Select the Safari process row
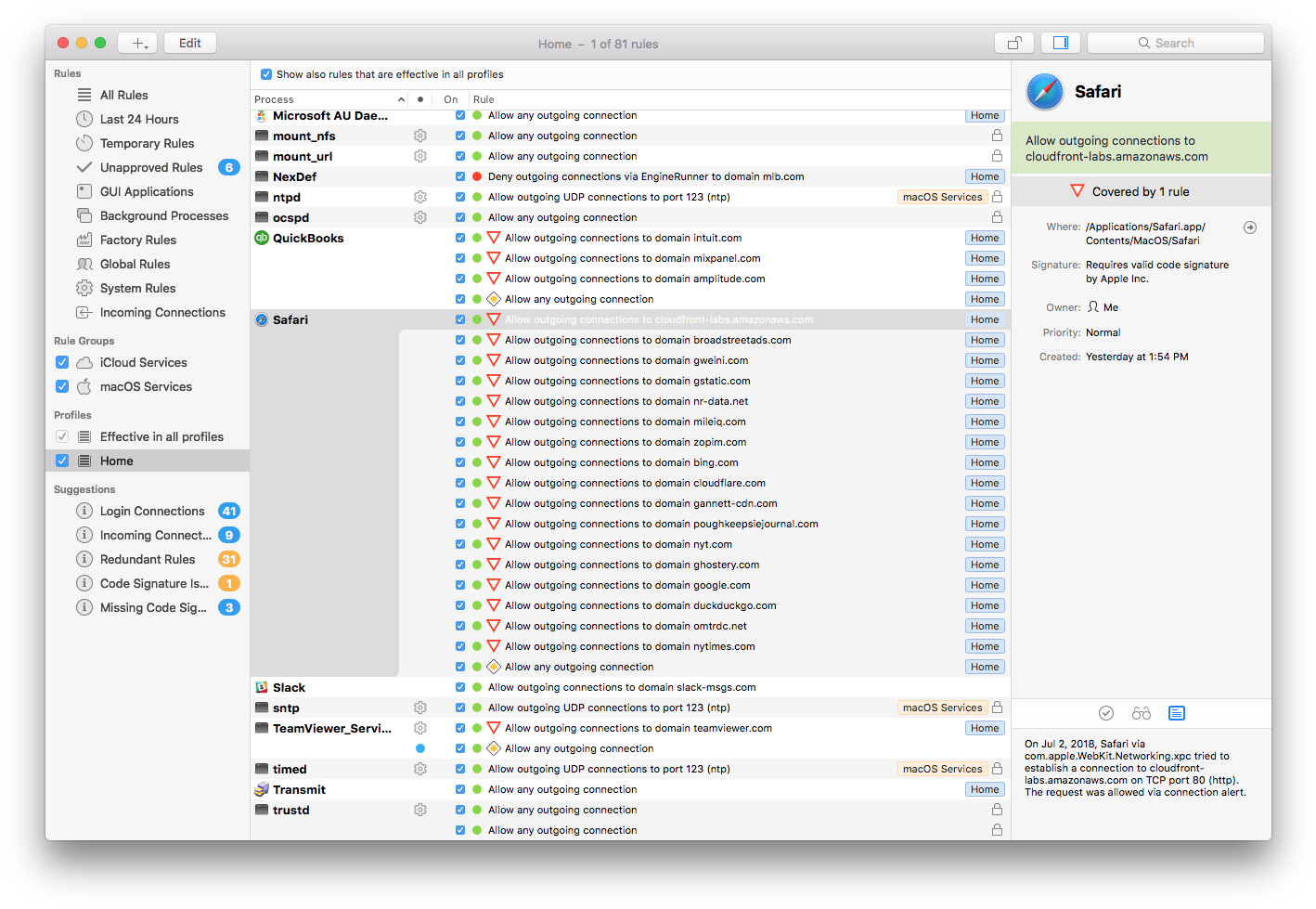The height and width of the screenshot is (909, 1316). pos(630,319)
